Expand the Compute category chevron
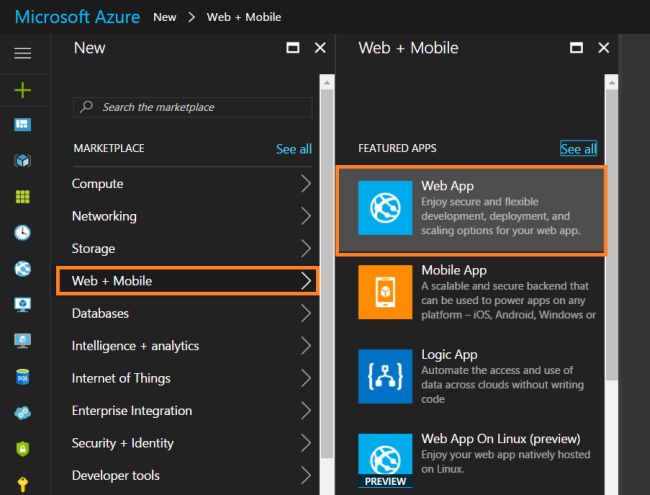The width and height of the screenshot is (650, 495). (306, 184)
